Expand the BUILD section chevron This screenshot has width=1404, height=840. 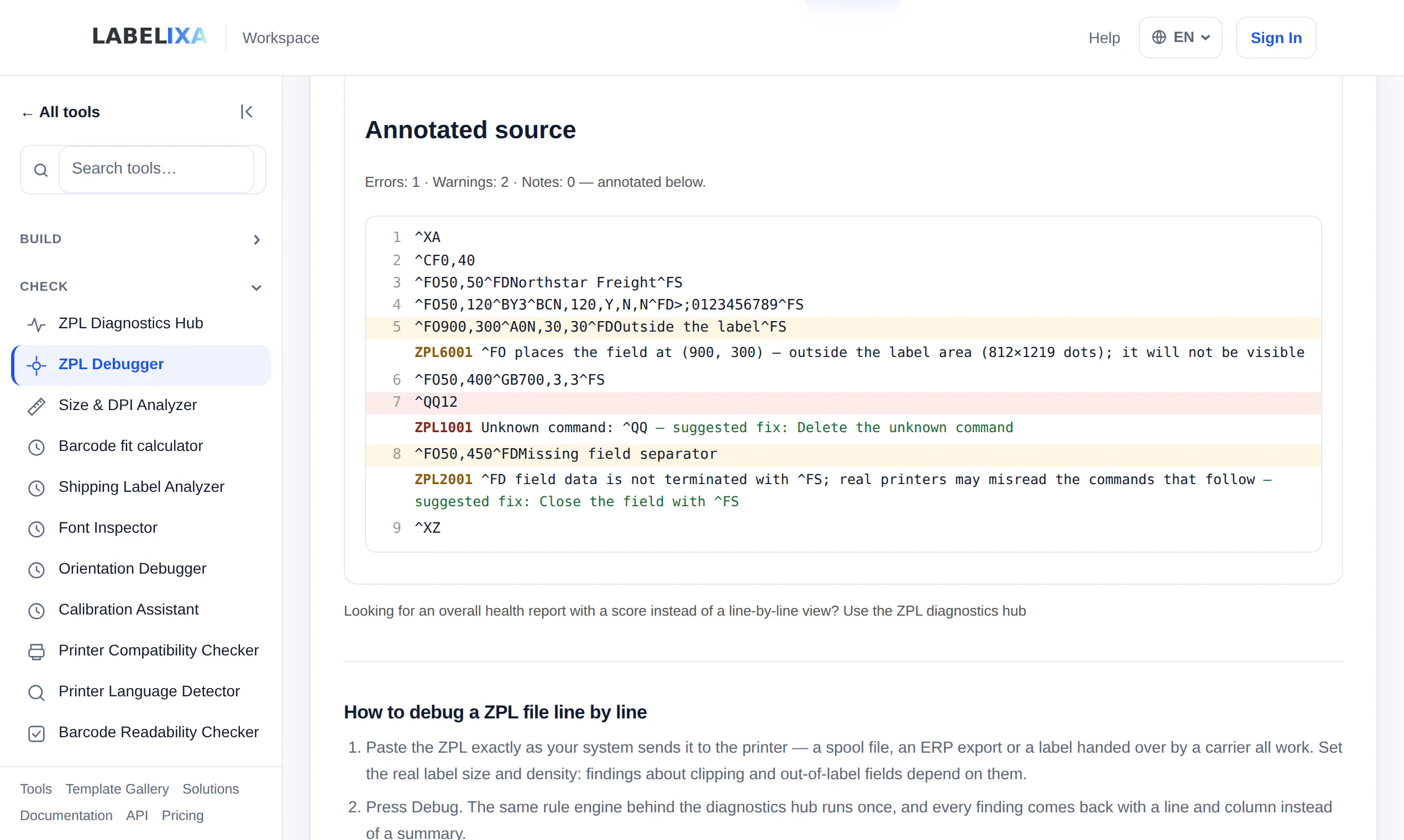point(256,239)
